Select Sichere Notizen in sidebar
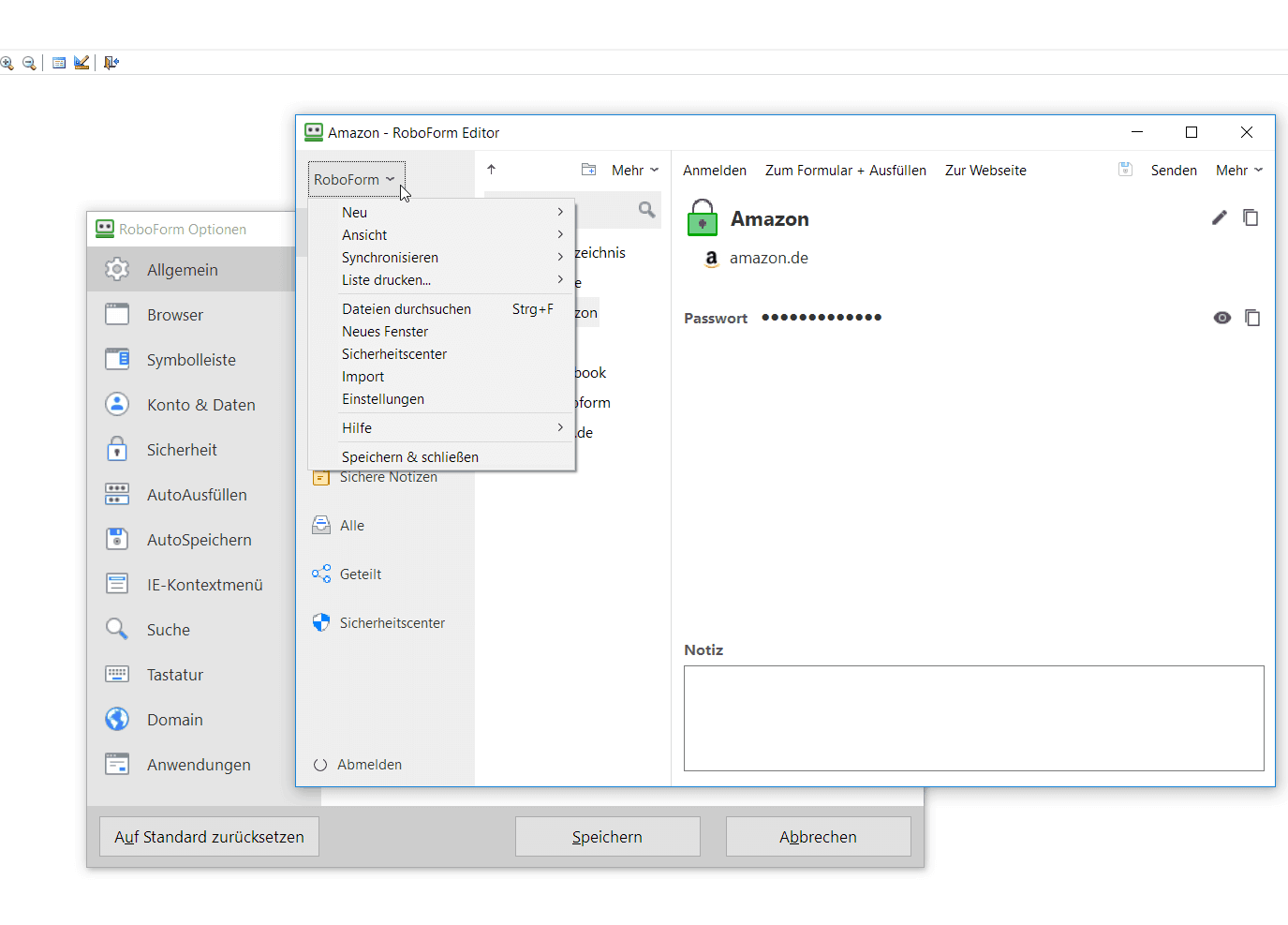This screenshot has height=925, width=1288. coord(389,477)
